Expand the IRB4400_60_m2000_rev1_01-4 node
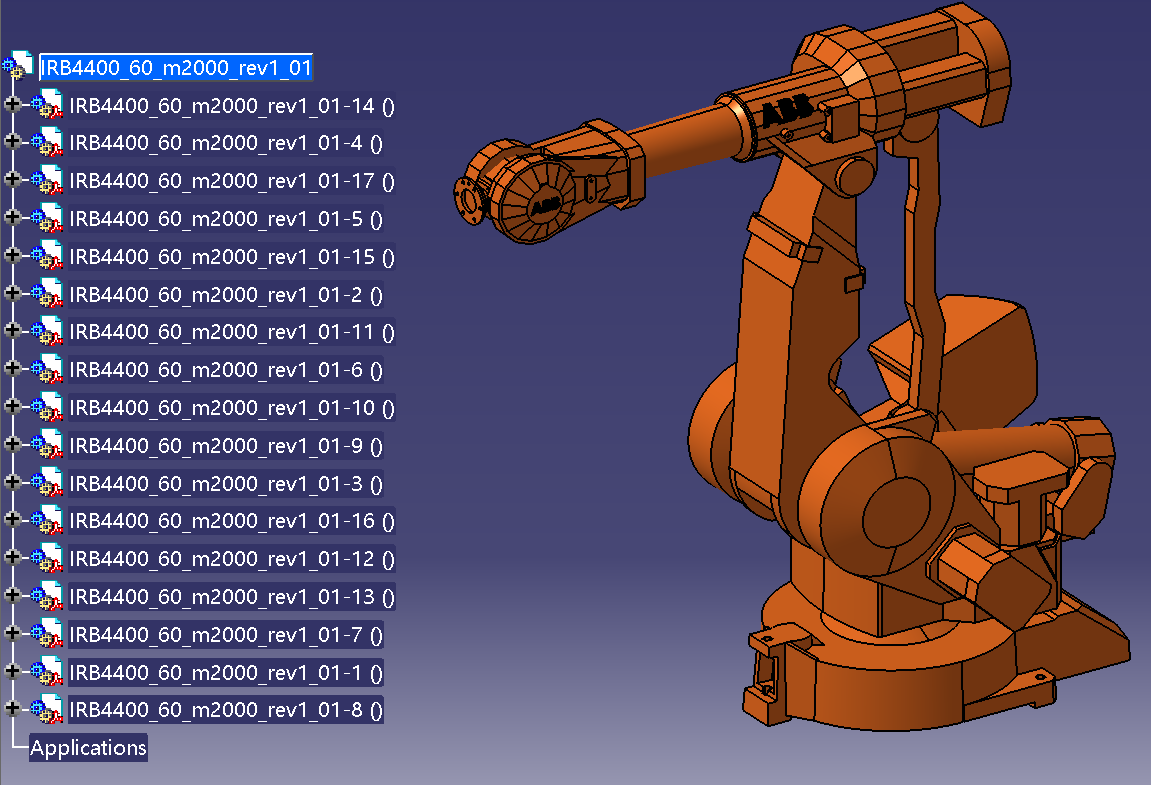The width and height of the screenshot is (1151, 785). [x=12, y=142]
